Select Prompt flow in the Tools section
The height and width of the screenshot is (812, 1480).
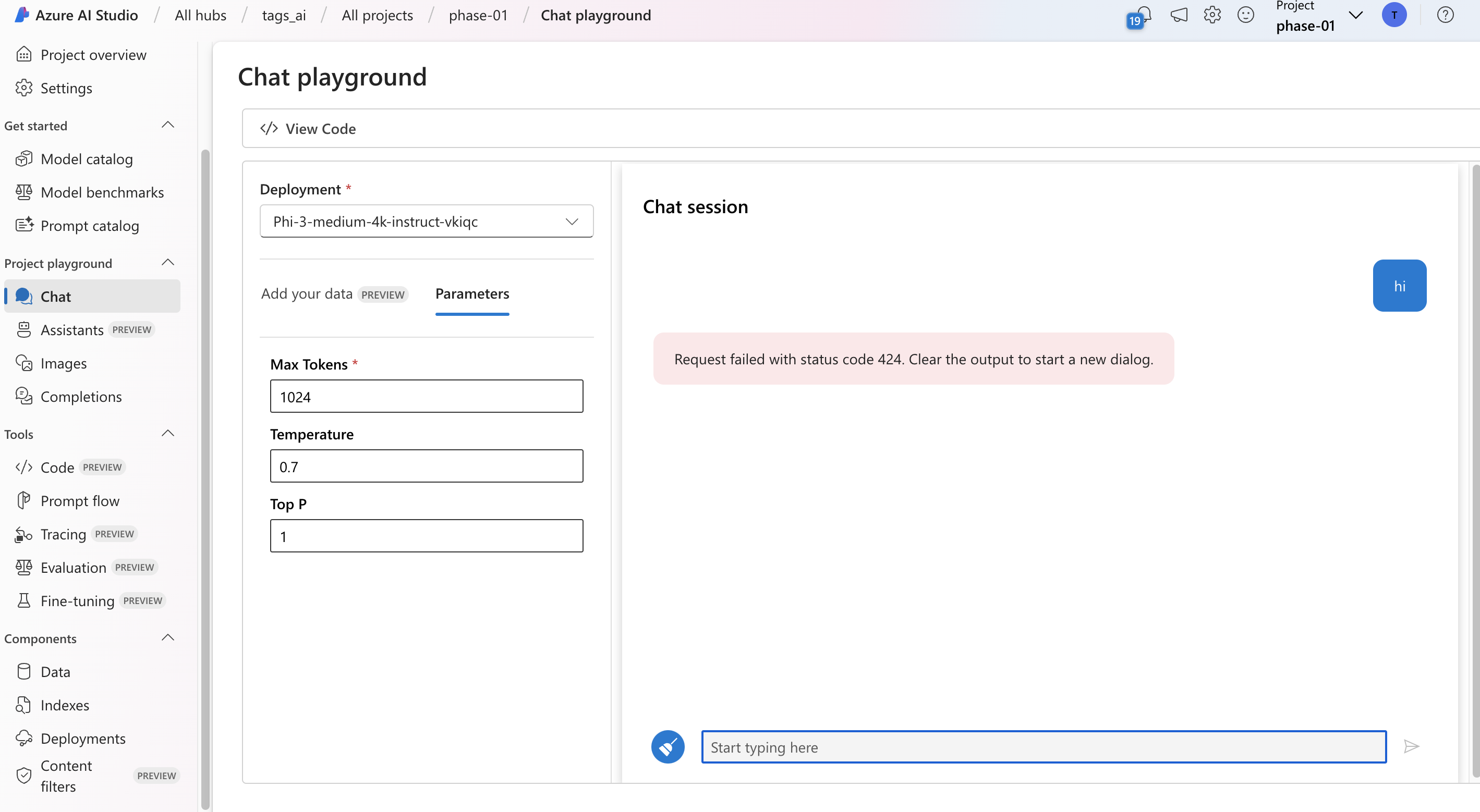click(x=79, y=500)
